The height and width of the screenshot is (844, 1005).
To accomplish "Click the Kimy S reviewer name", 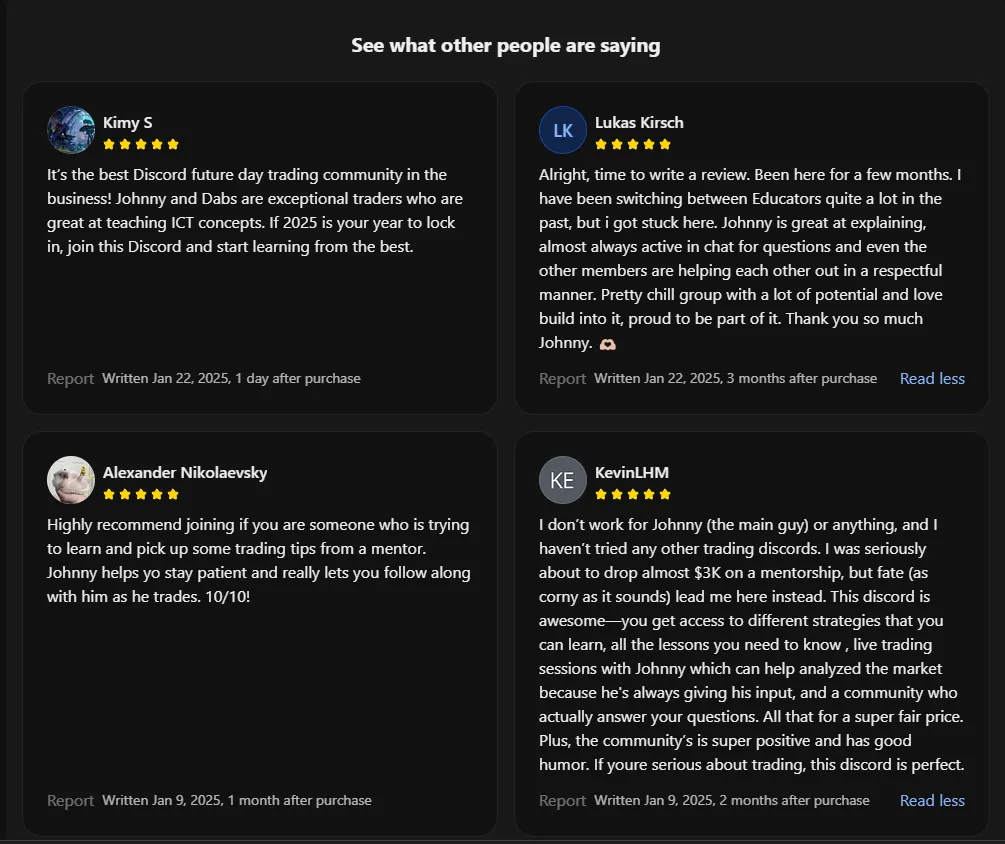I will [128, 123].
